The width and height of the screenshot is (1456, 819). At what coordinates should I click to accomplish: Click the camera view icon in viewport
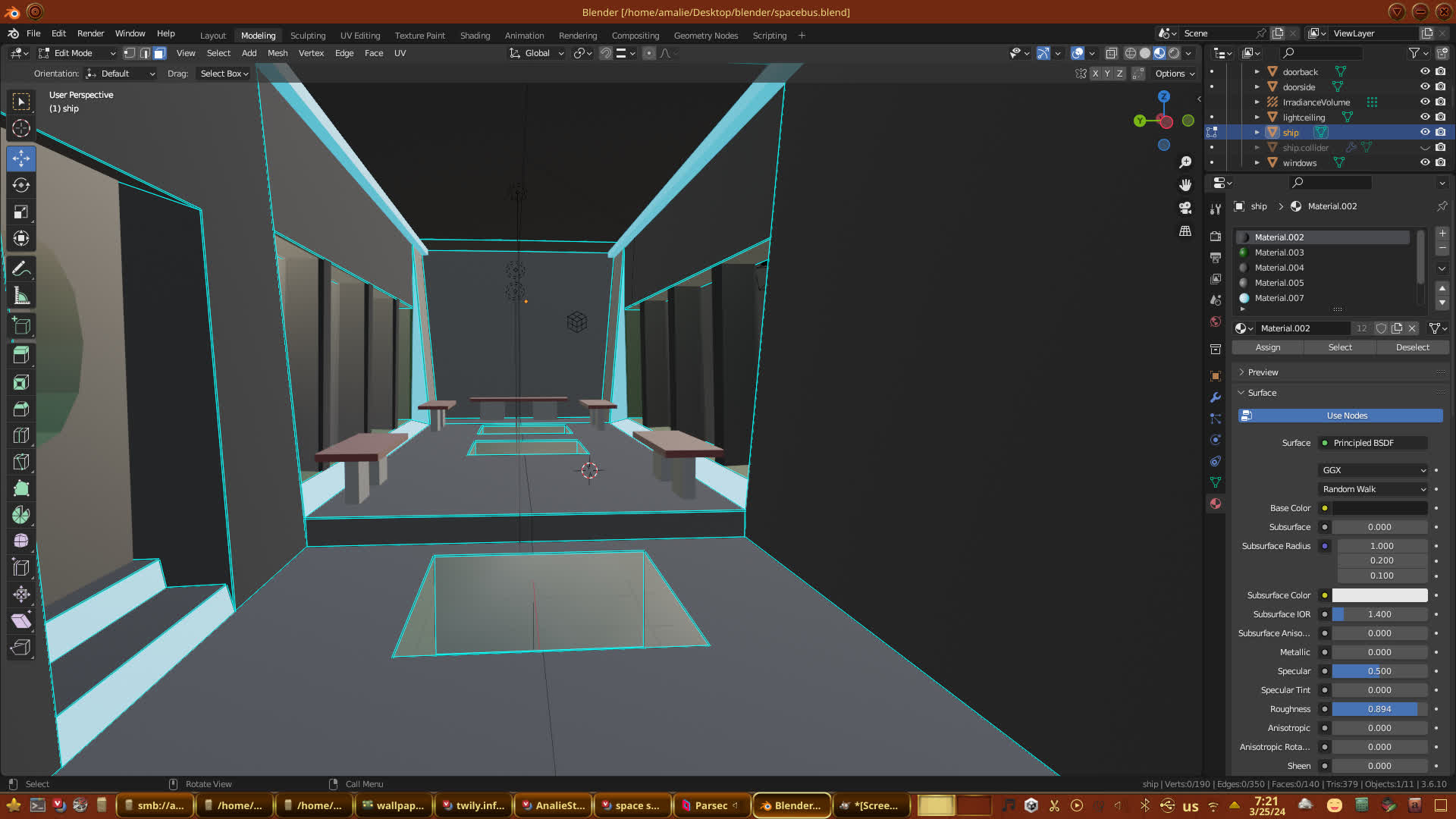[1185, 208]
